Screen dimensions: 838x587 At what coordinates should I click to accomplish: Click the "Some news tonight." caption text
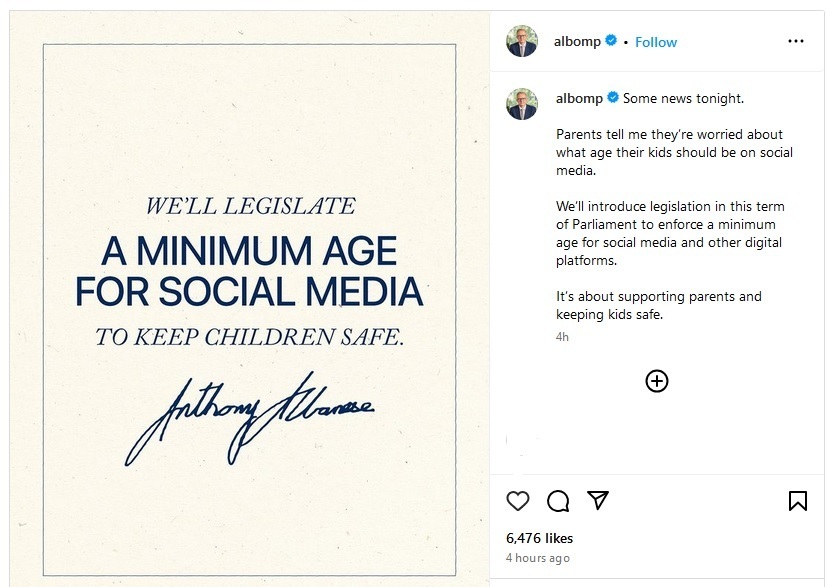pos(683,99)
